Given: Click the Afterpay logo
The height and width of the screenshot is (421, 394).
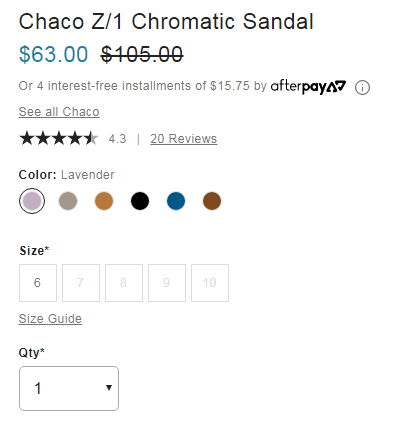Looking at the screenshot, I should (308, 87).
